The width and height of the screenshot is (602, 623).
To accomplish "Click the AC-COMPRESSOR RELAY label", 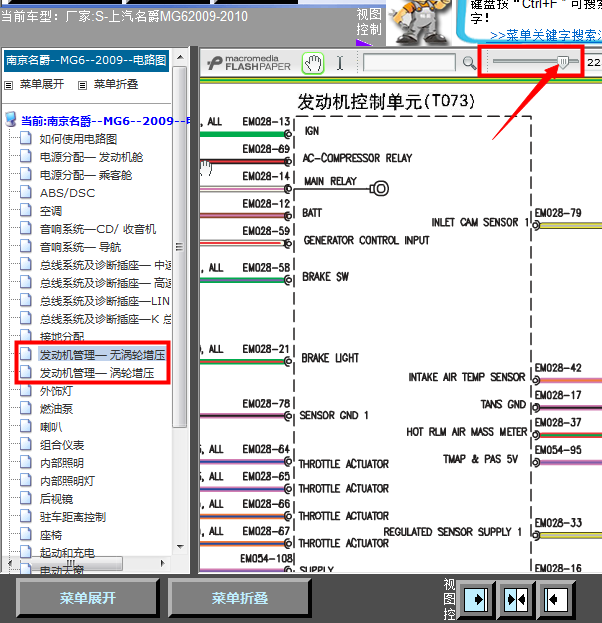I will (358, 158).
